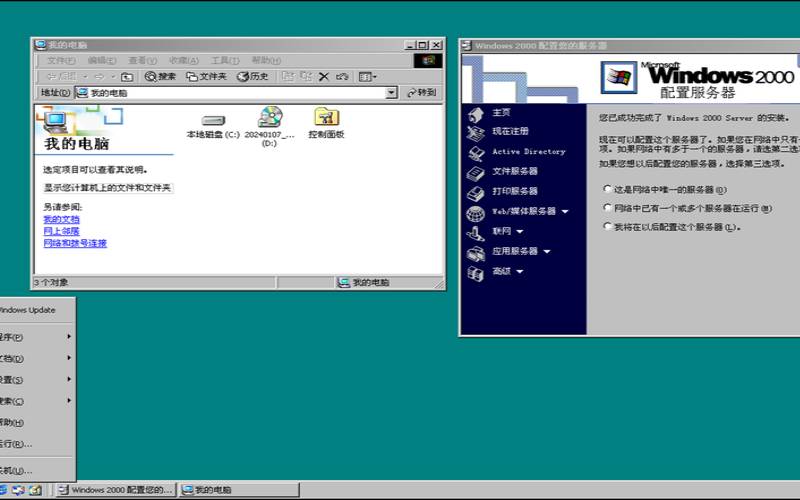Click the 网上邻居 link
This screenshot has width=800, height=500.
tap(61, 231)
